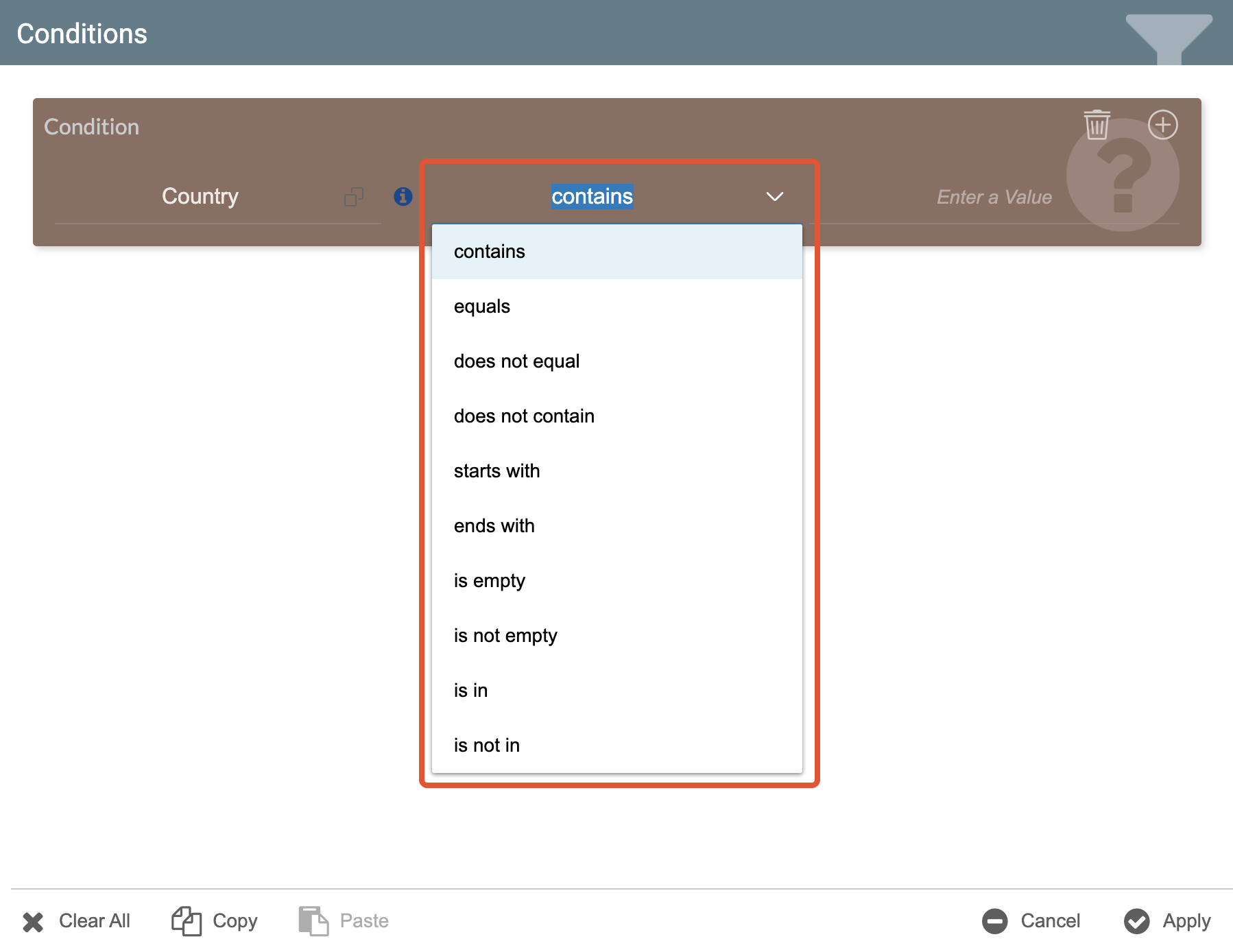Choose ends with from operator list
Screen dimensions: 1233x952
(494, 526)
